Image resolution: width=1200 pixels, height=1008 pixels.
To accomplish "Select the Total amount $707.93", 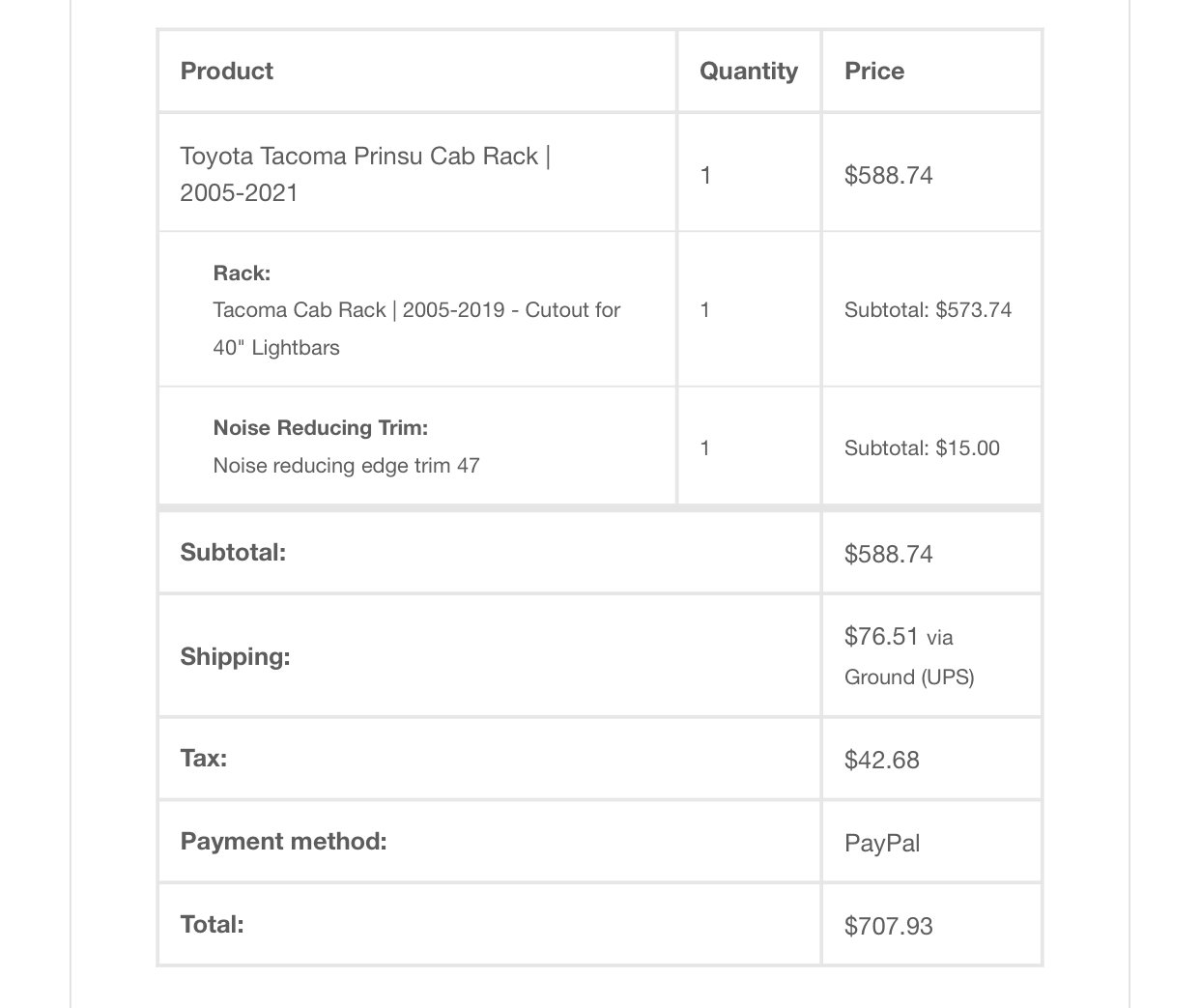I will pyautogui.click(x=888, y=926).
